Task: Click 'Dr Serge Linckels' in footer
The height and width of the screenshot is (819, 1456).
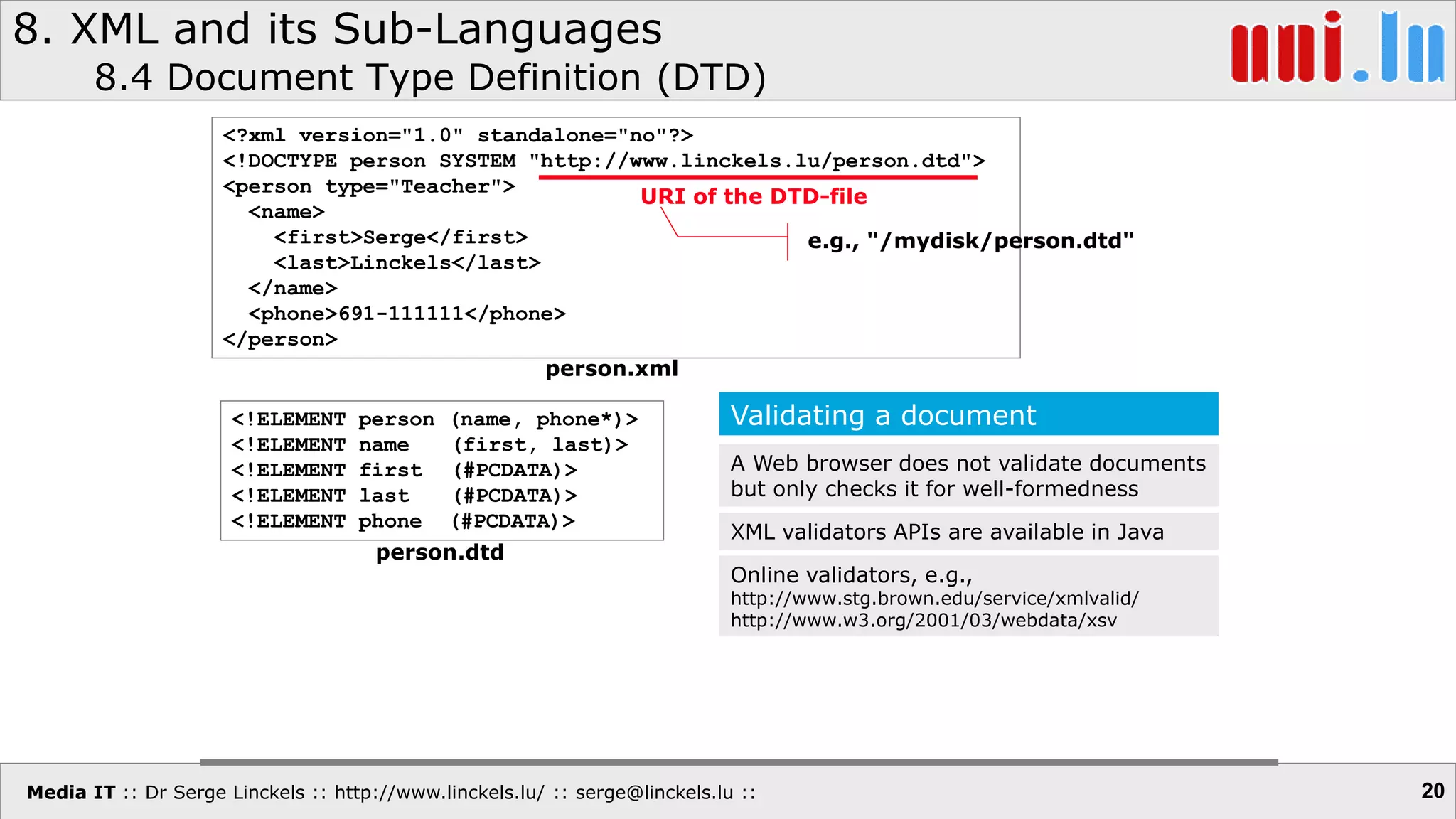Action: click(225, 793)
